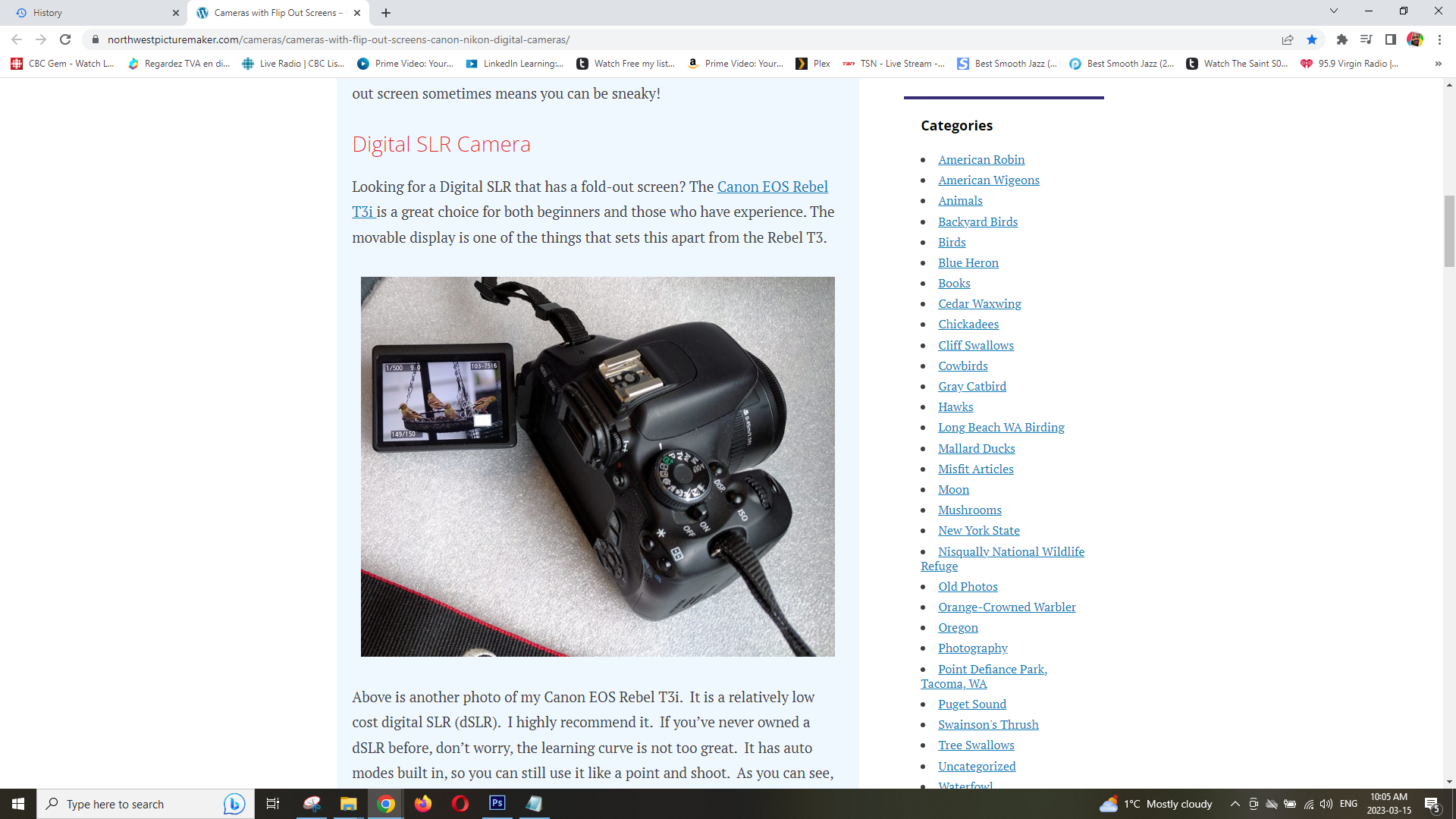The width and height of the screenshot is (1456, 819).
Task: Click the share page icon in the address bar
Action: [1288, 39]
